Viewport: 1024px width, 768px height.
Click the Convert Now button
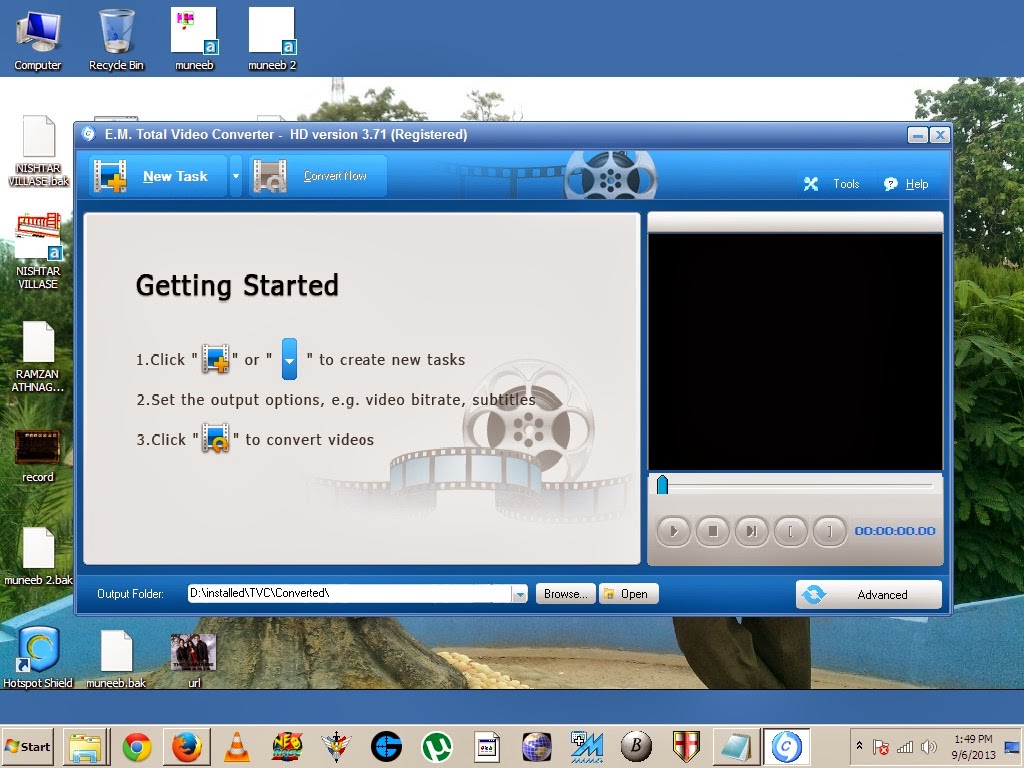click(x=317, y=176)
